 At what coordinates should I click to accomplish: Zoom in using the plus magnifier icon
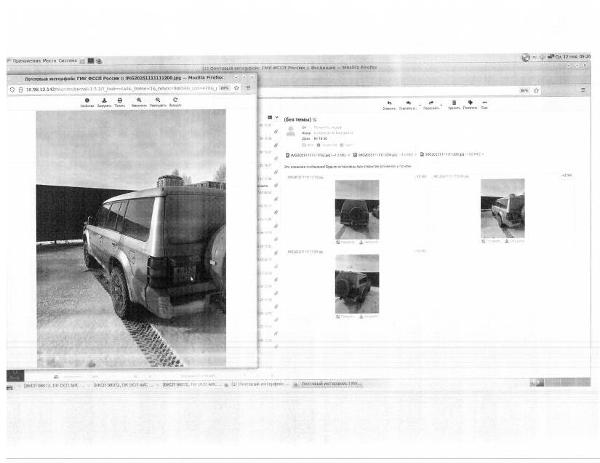157,101
